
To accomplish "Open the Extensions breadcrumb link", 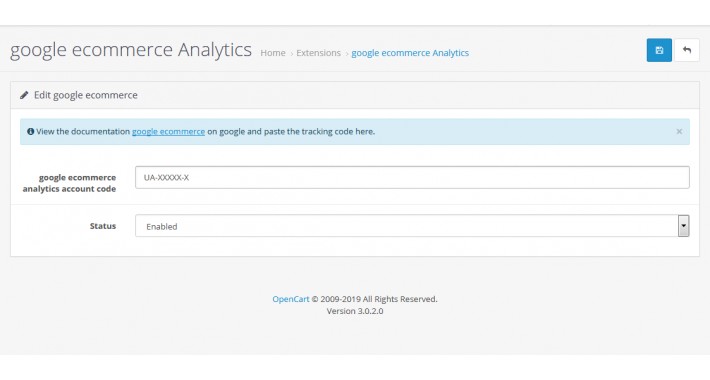I will tap(318, 53).
